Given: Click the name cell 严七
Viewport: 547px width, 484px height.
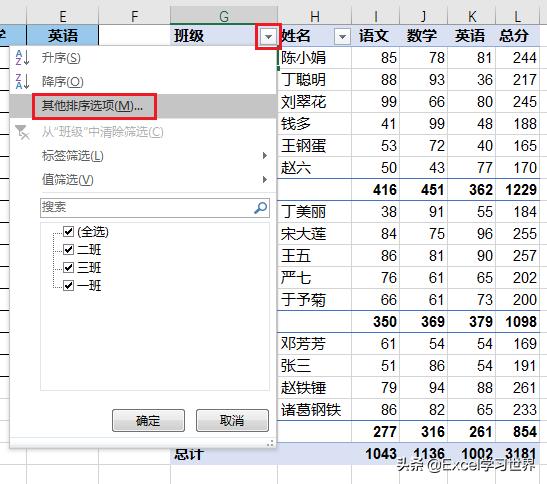Looking at the screenshot, I should [315, 277].
